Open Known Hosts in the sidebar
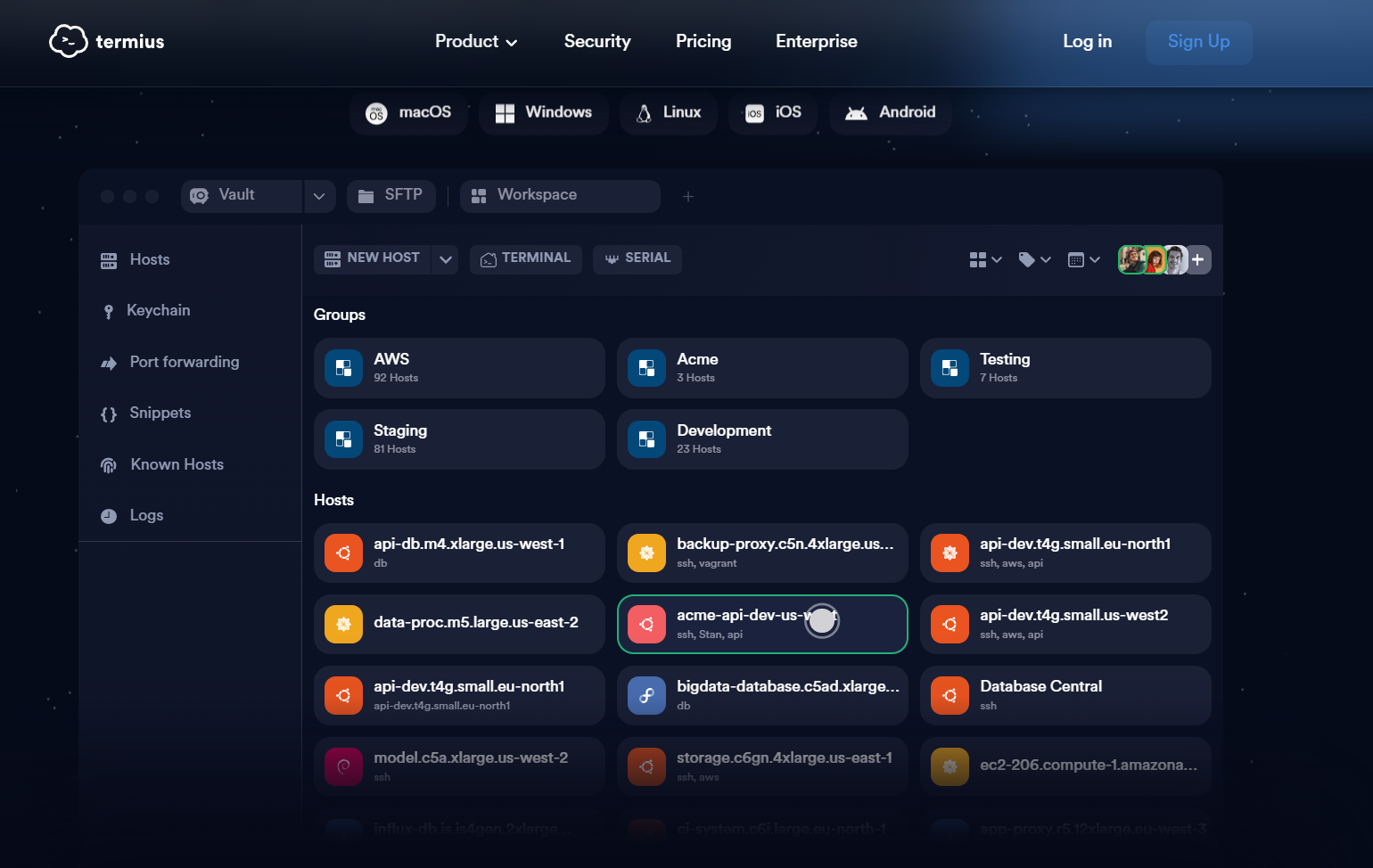This screenshot has height=868, width=1373. (x=161, y=464)
